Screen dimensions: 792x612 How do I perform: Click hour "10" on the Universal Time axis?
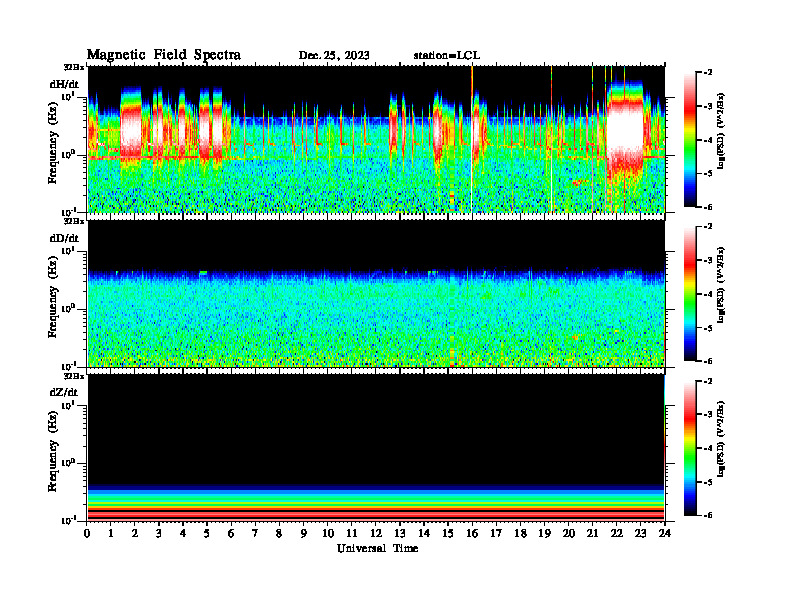[328, 533]
